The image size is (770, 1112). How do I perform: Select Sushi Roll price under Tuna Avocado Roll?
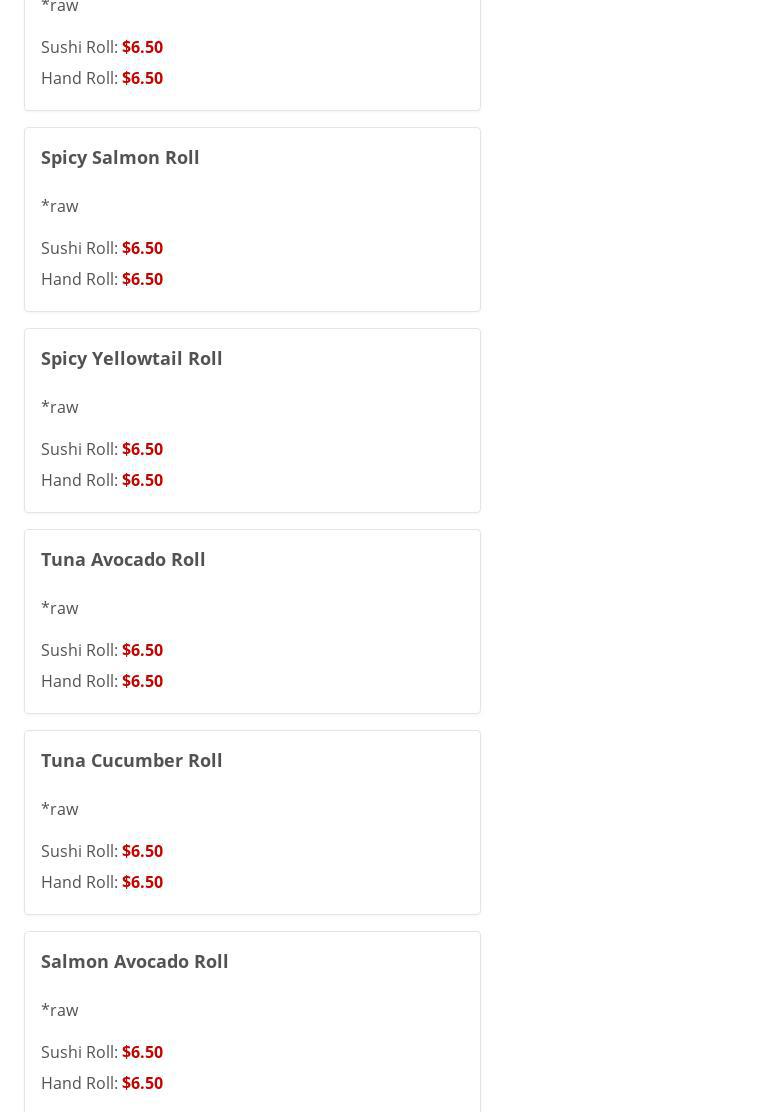click(x=142, y=650)
